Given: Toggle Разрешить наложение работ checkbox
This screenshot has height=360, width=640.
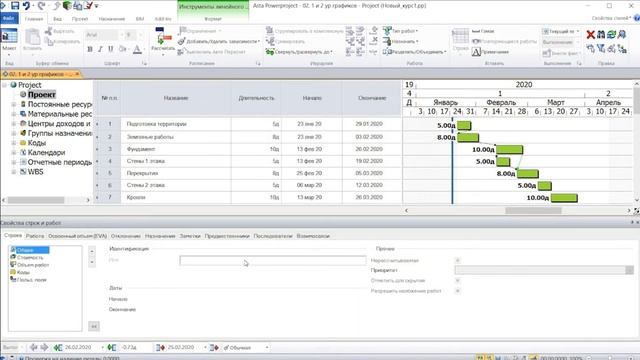Looking at the screenshot, I should pos(458,291).
